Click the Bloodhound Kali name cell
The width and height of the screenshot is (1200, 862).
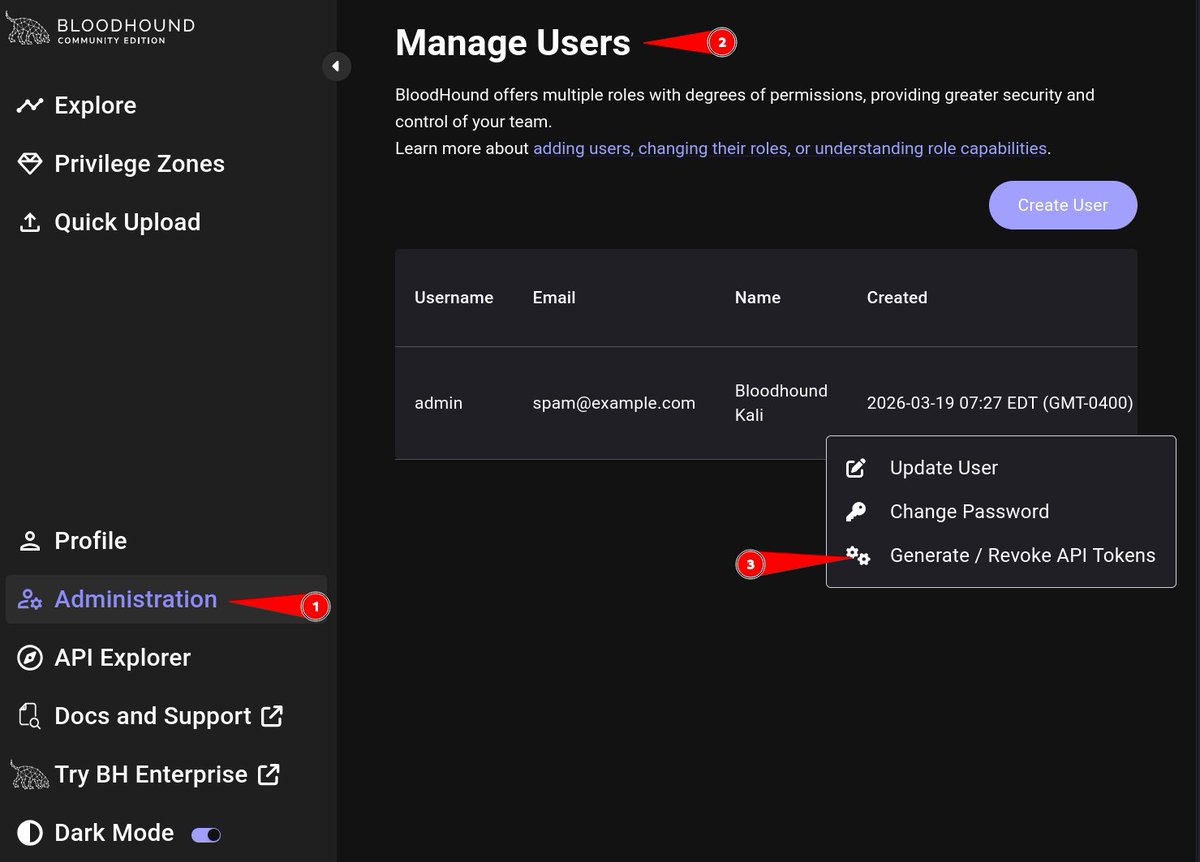coord(781,403)
